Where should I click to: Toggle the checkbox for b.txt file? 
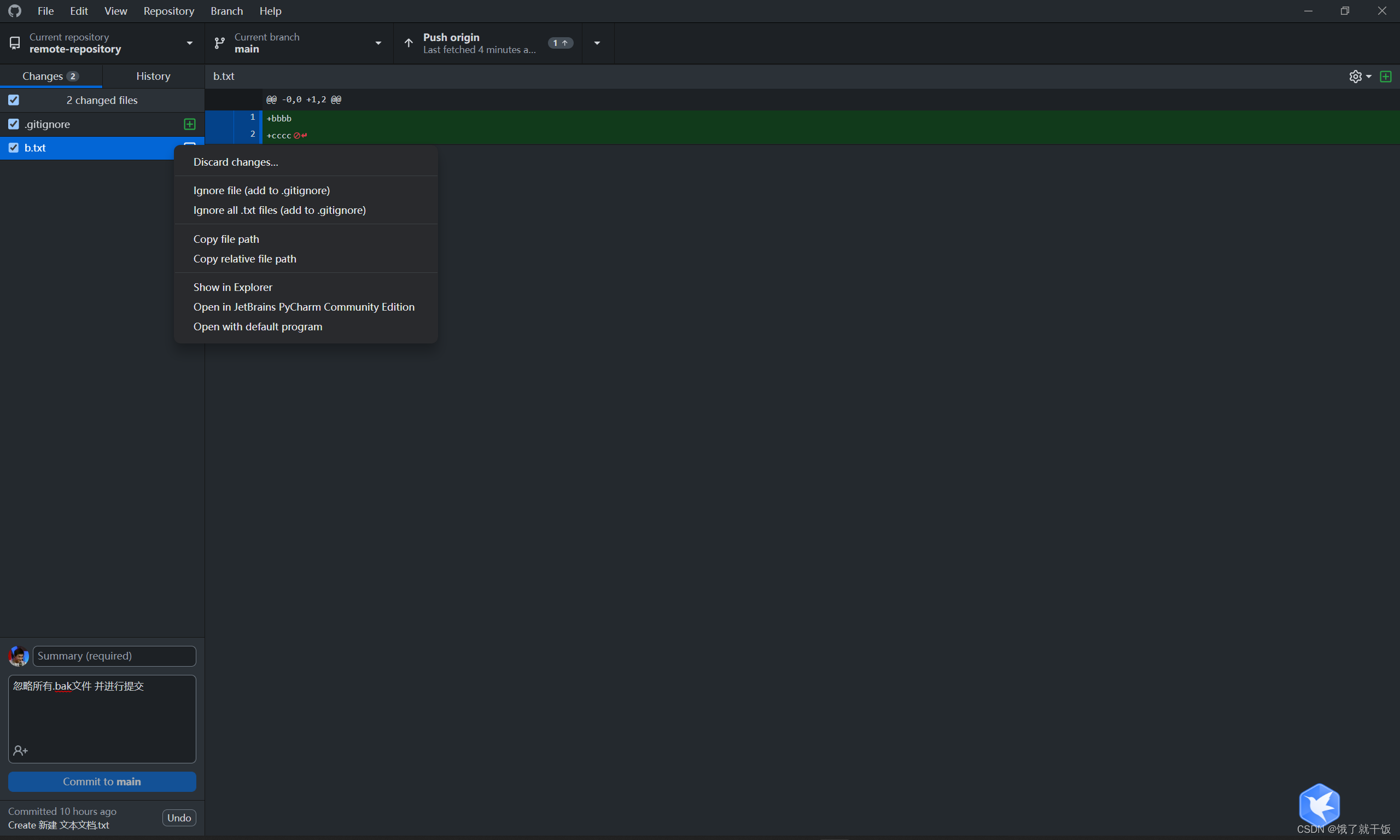pos(13,147)
